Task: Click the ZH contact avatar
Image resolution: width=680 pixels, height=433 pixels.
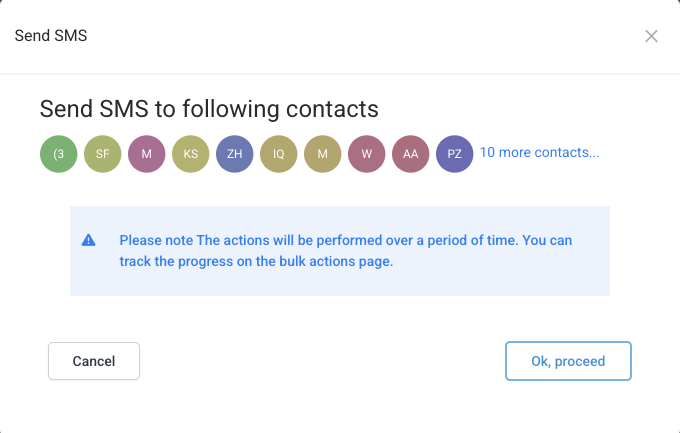Action: [x=235, y=154]
